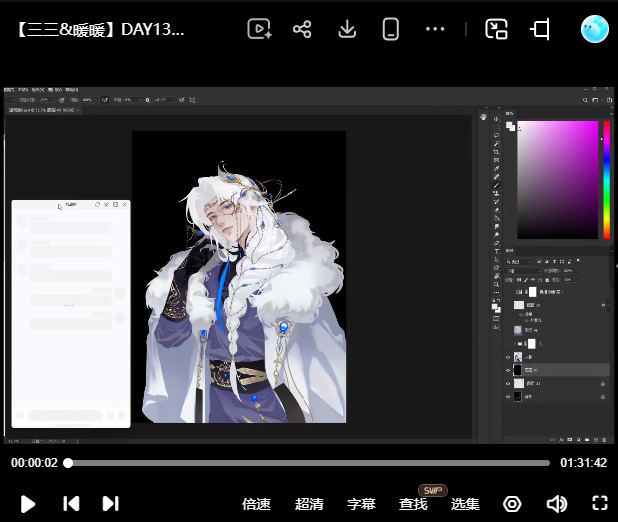The height and width of the screenshot is (522, 618).
Task: Open the three-dots more options menu
Action: (435, 29)
